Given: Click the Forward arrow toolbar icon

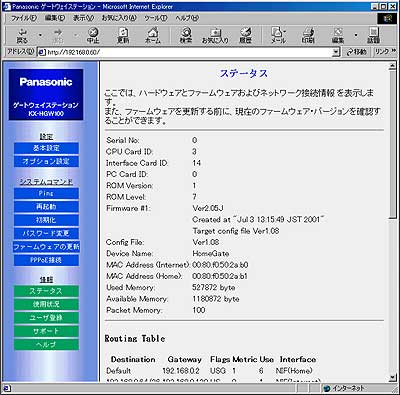Looking at the screenshot, I should click(x=58, y=36).
